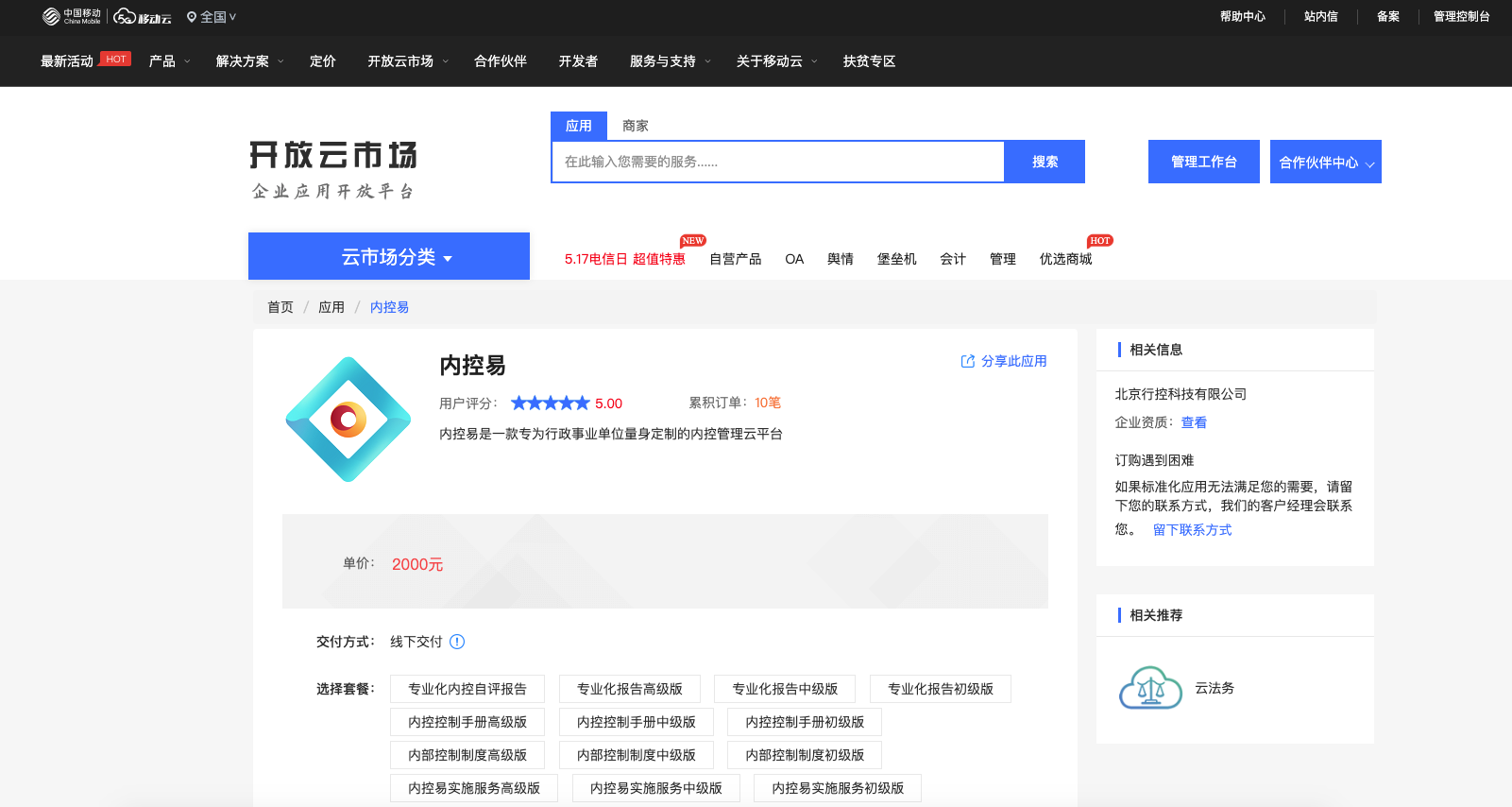This screenshot has width=1512, height=807.
Task: Open the 云法务 cloud scale icon
Action: click(x=1150, y=688)
